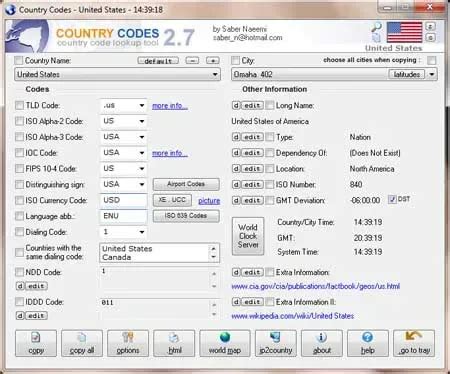Toggle the TLD Code checkbox
450x374 pixels.
tap(19, 105)
